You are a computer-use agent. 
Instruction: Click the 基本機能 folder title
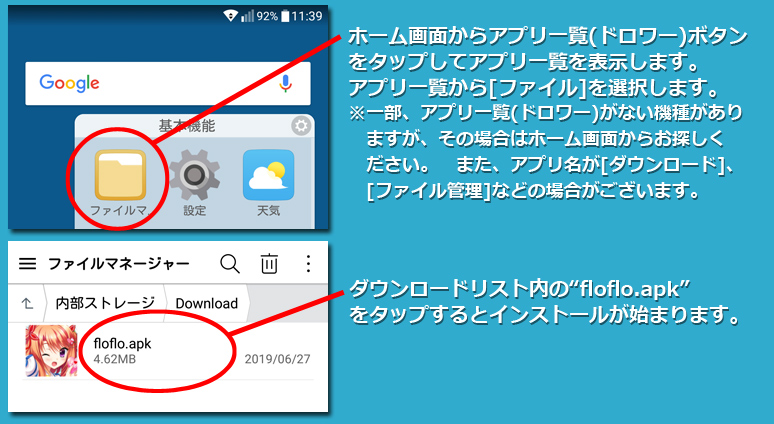[187, 126]
